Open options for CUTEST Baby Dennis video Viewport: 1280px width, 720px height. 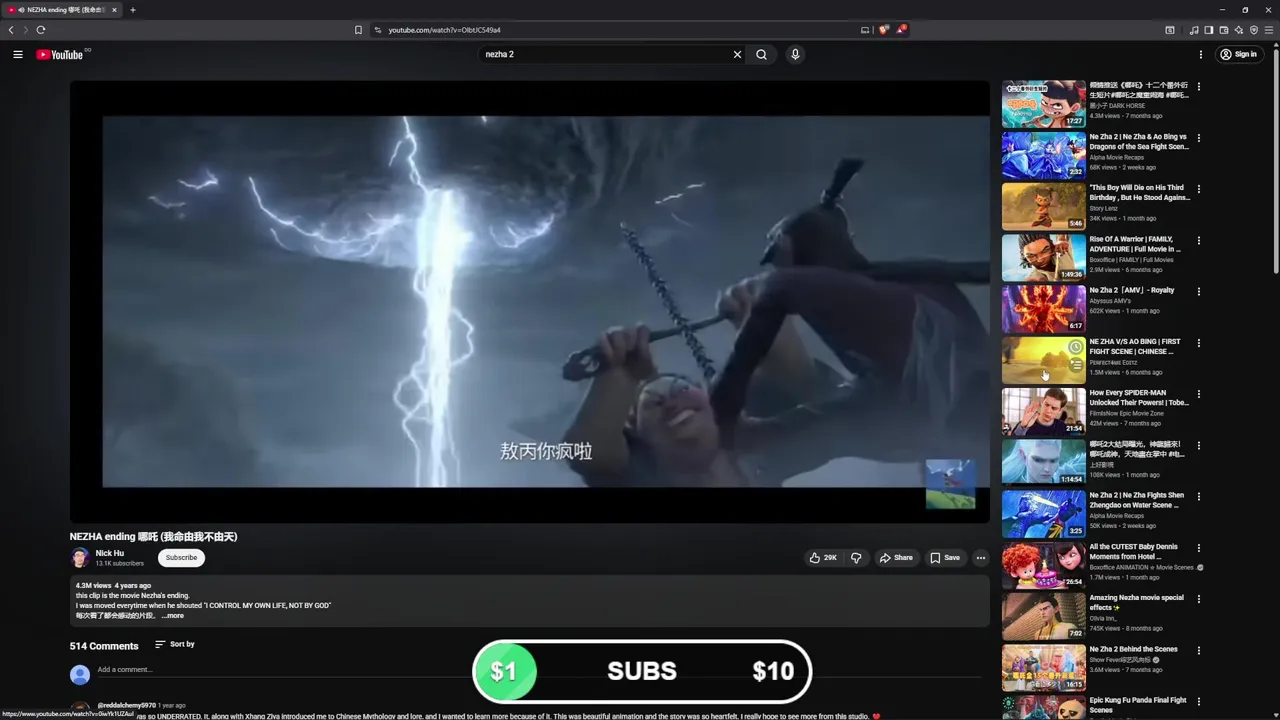click(1198, 548)
